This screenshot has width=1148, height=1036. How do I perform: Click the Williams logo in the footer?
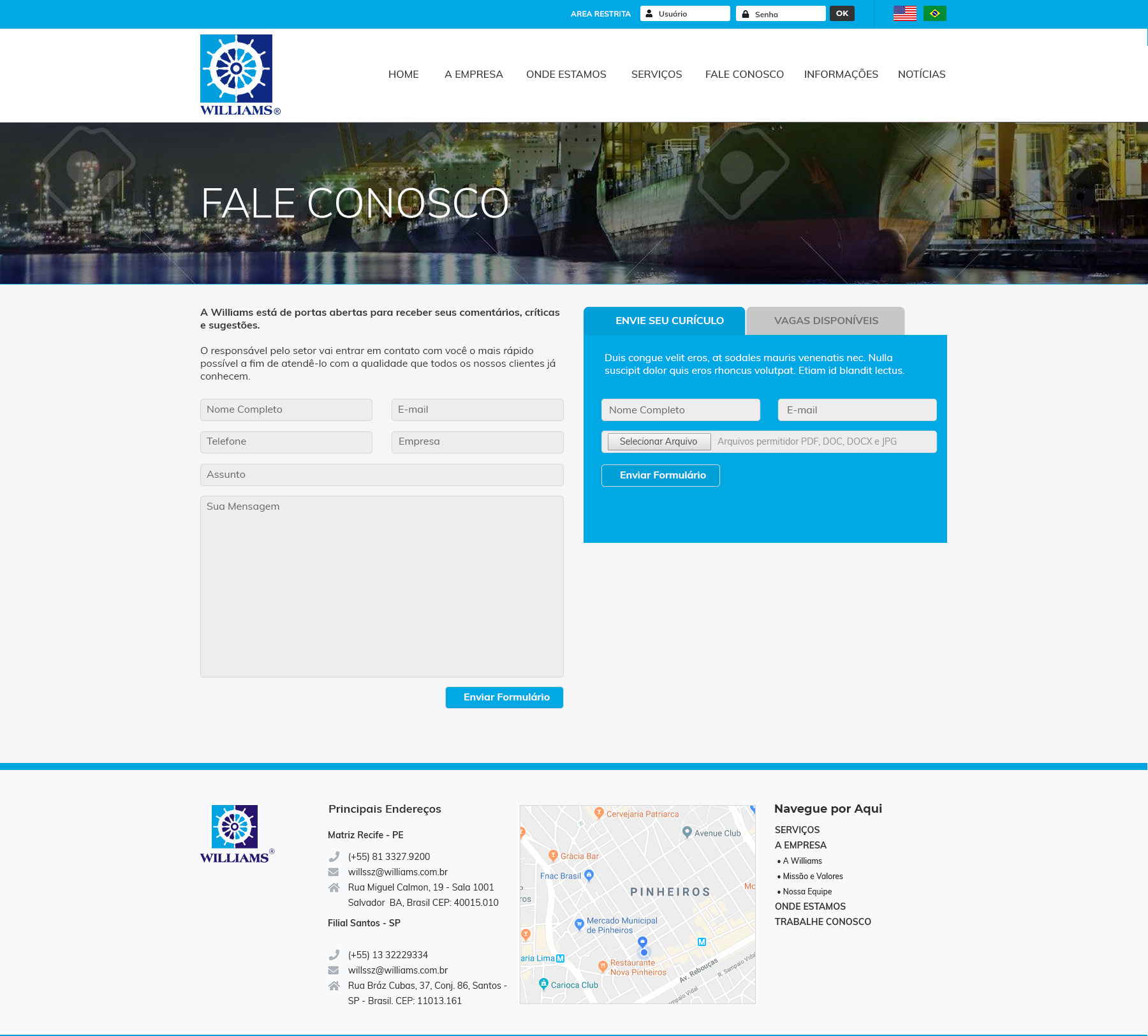click(x=237, y=834)
